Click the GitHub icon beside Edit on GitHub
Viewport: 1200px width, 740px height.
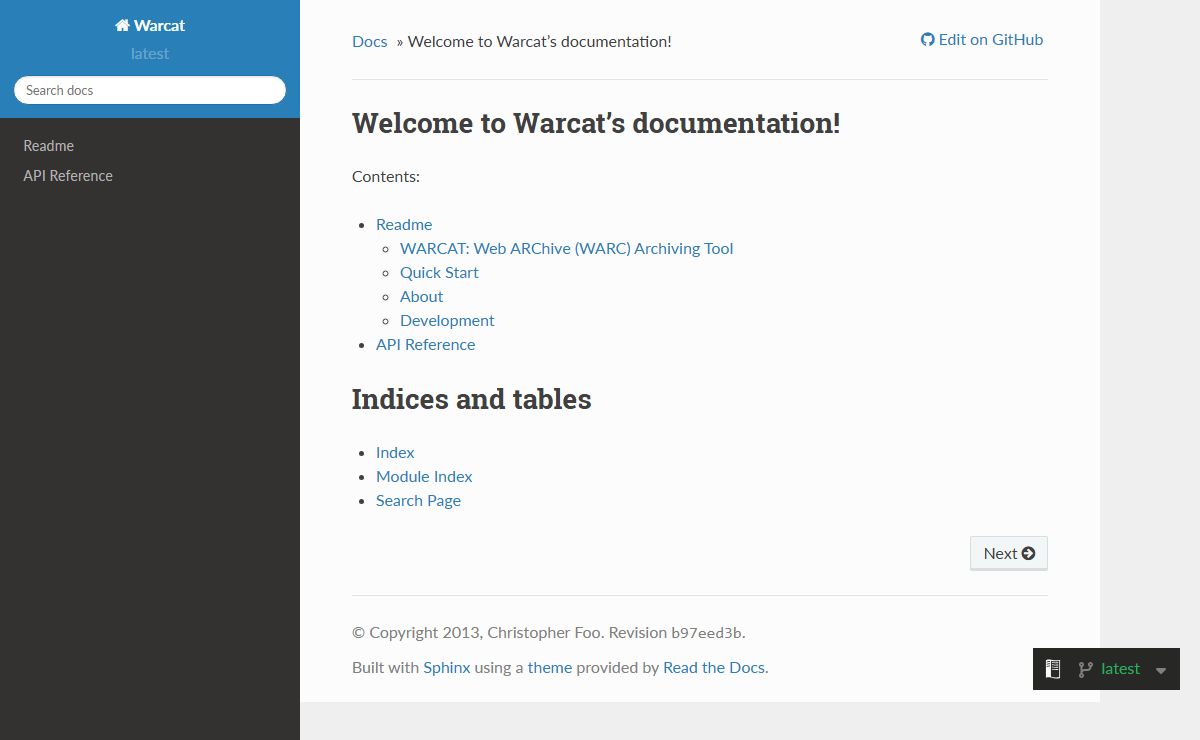coord(928,40)
